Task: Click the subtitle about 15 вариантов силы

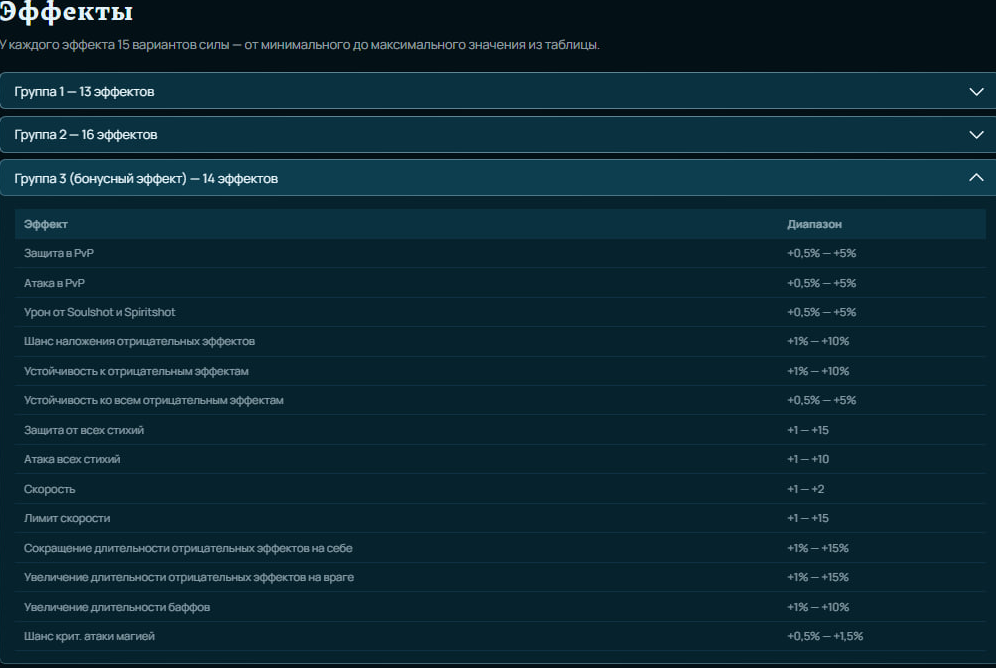Action: [300, 45]
